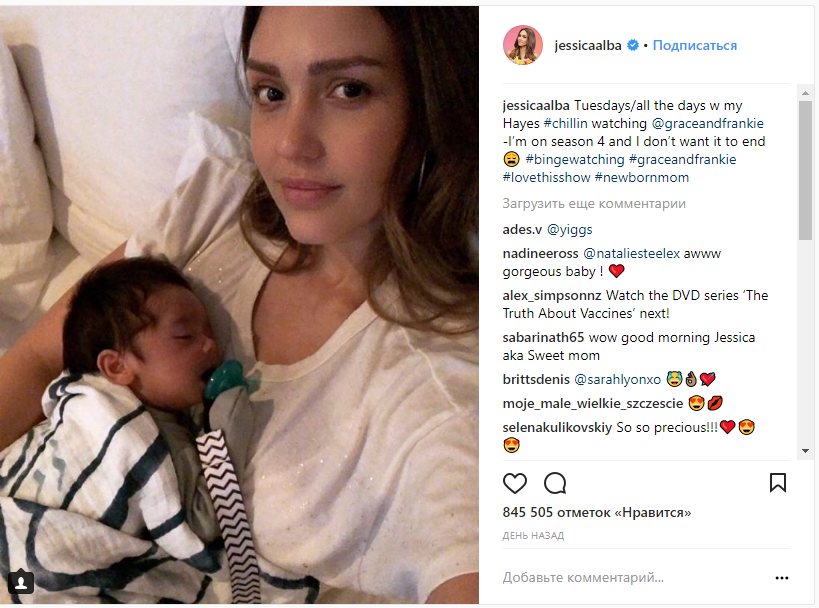Click the verified badge next to jessicaalba

[633, 45]
